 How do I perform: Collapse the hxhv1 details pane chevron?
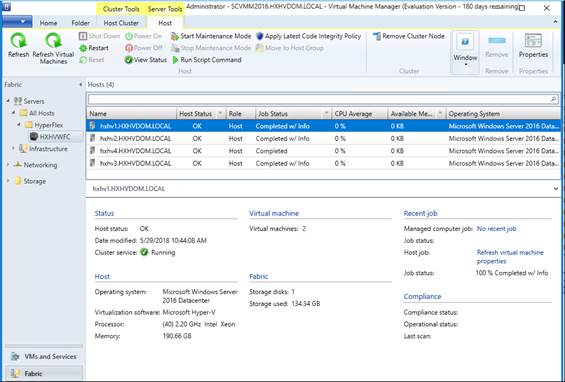pyautogui.click(x=555, y=188)
